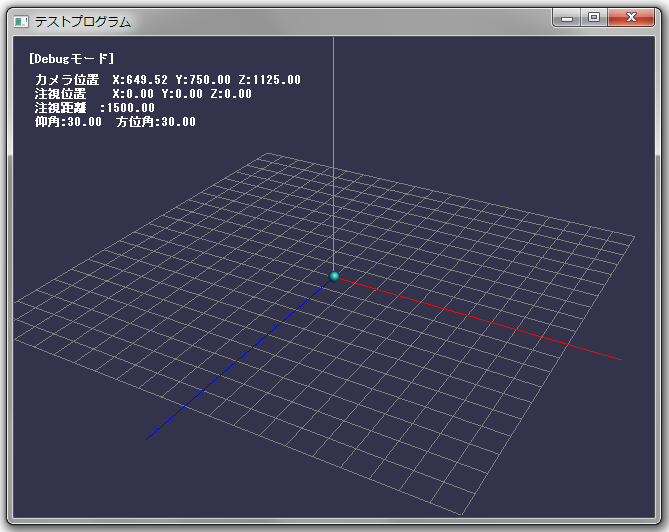Click the camera Y:750.00 value
The height and width of the screenshot is (532, 669).
coord(203,80)
